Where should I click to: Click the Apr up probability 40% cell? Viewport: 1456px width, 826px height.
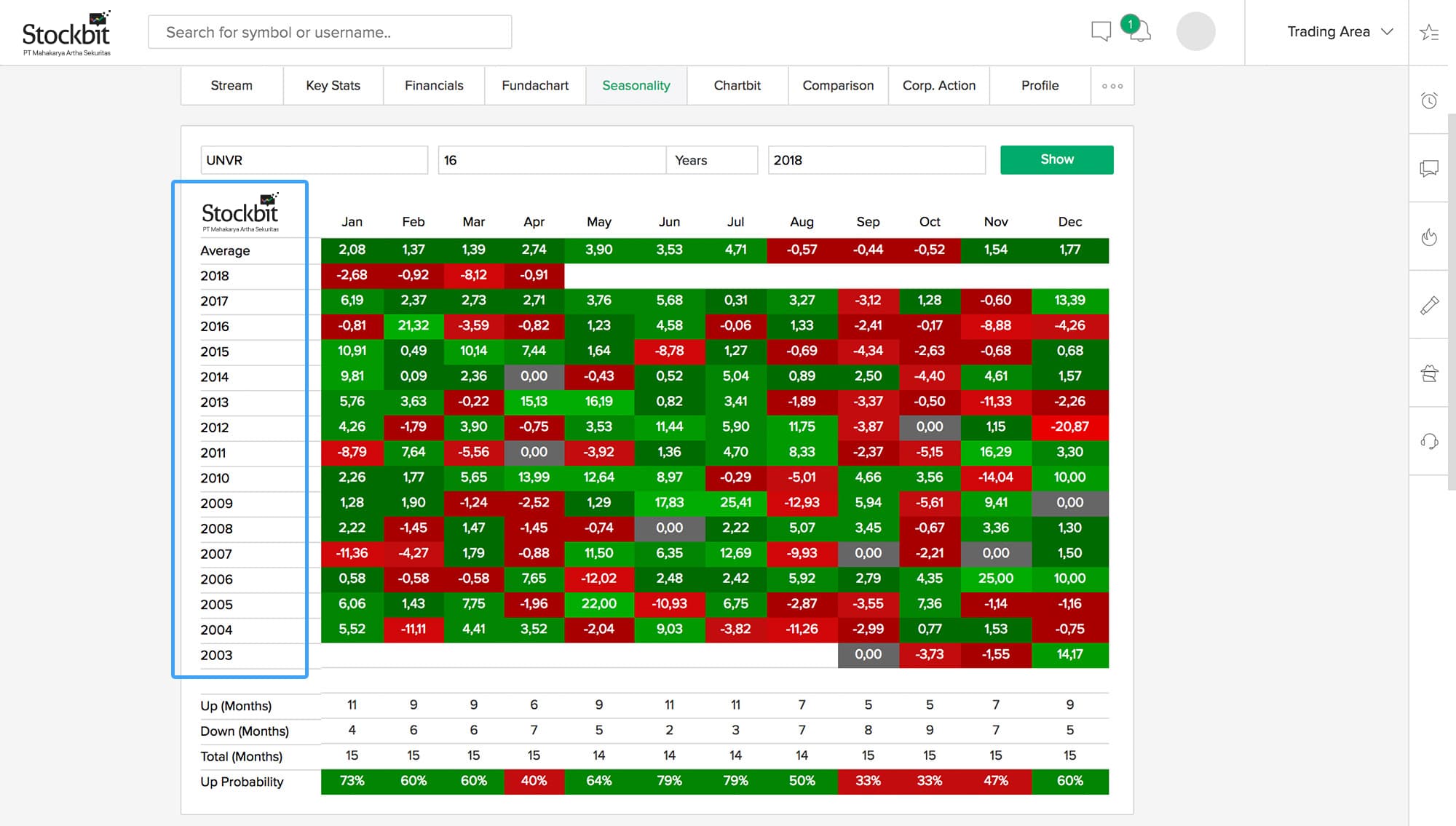(534, 781)
